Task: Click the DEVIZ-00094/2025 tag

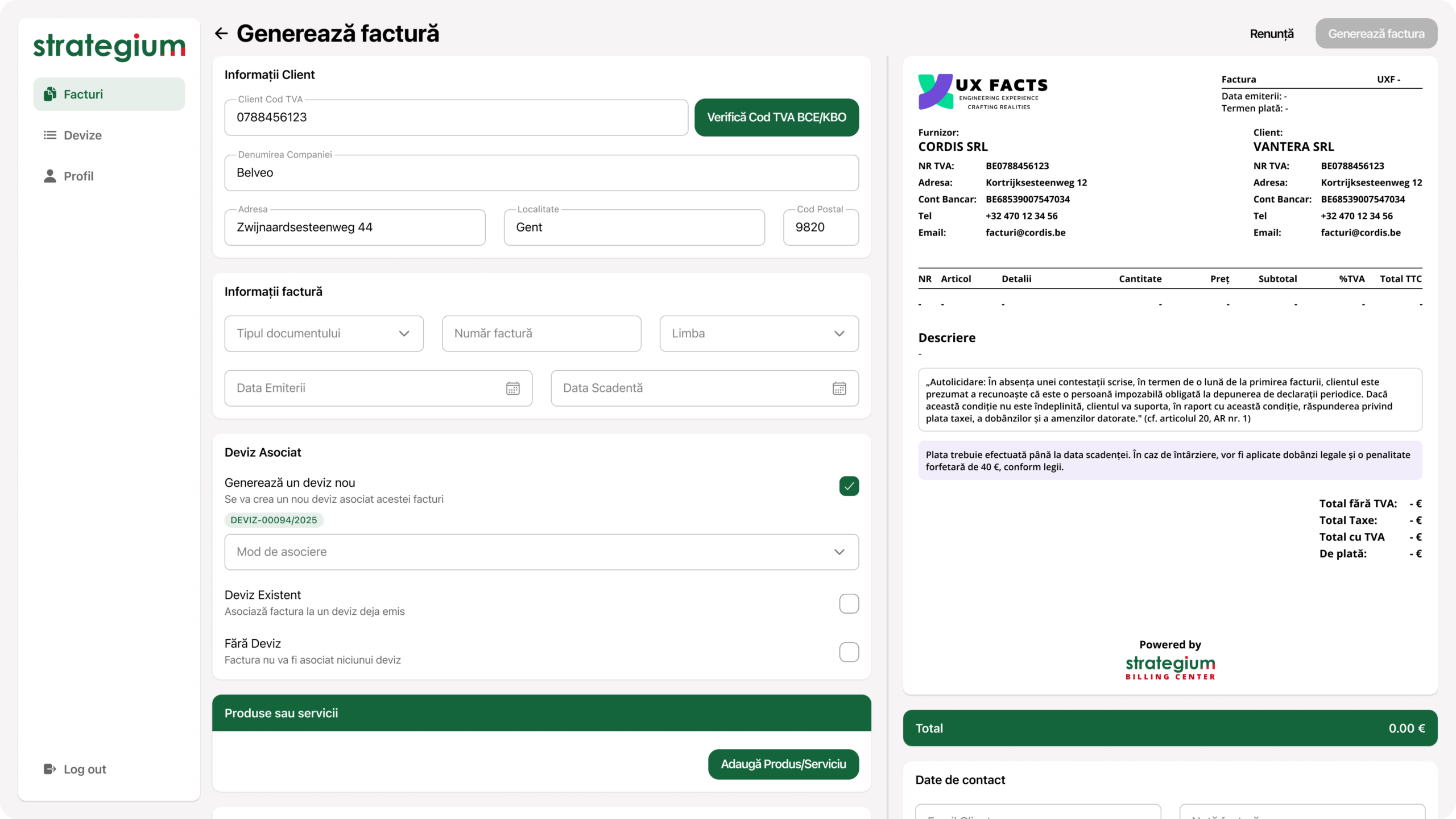Action: coord(274,520)
